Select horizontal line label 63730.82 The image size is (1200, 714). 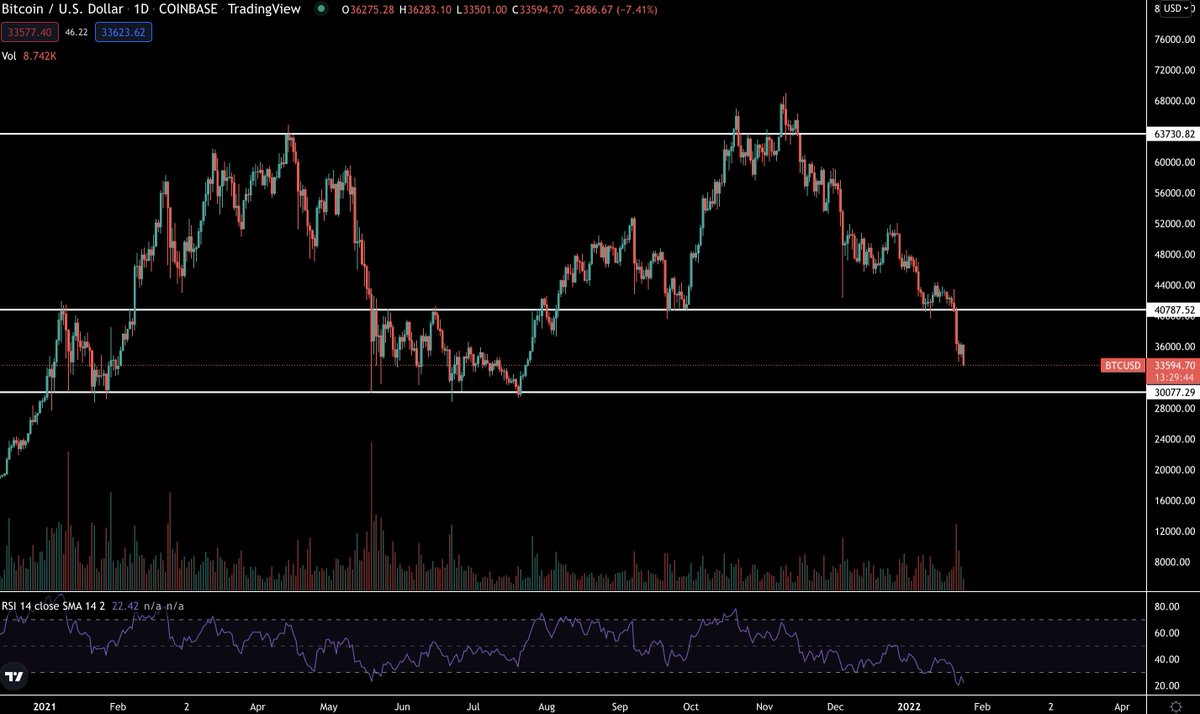pos(1174,133)
